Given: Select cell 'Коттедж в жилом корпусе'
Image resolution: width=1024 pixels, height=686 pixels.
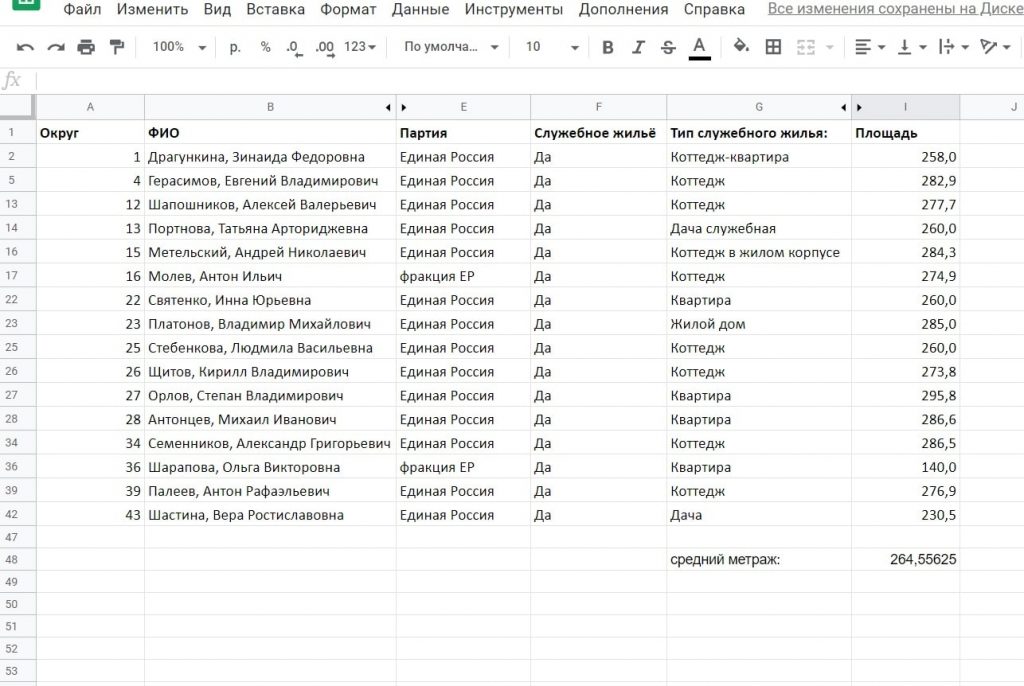Looking at the screenshot, I should (759, 252).
